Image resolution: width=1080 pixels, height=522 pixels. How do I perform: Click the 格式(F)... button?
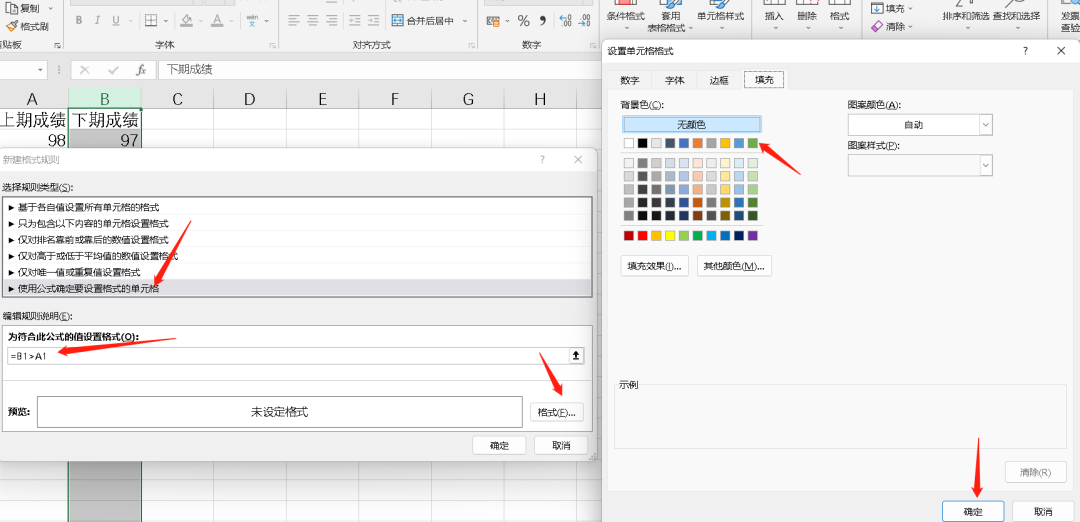(x=556, y=412)
